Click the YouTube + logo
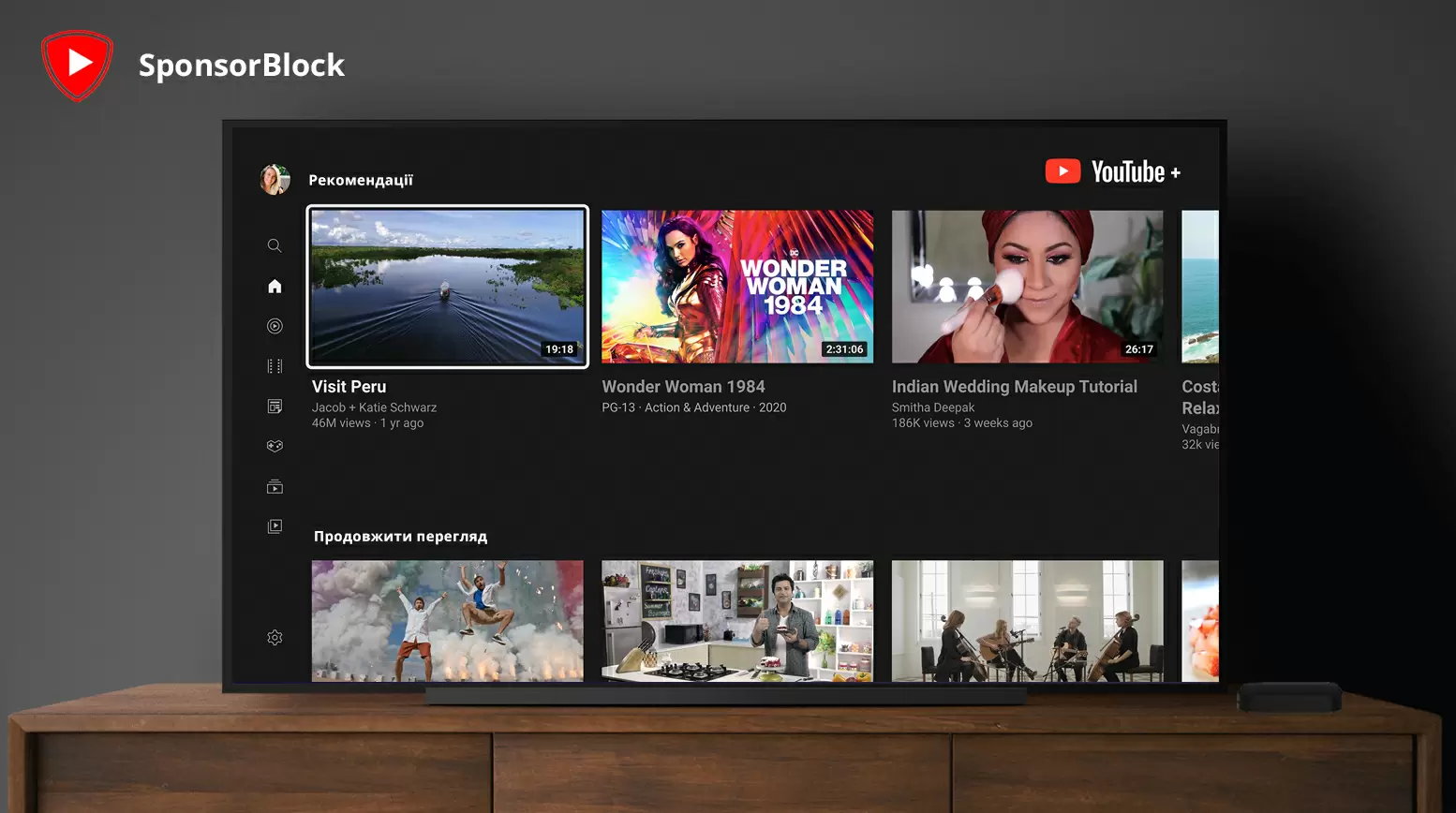 (x=1113, y=171)
